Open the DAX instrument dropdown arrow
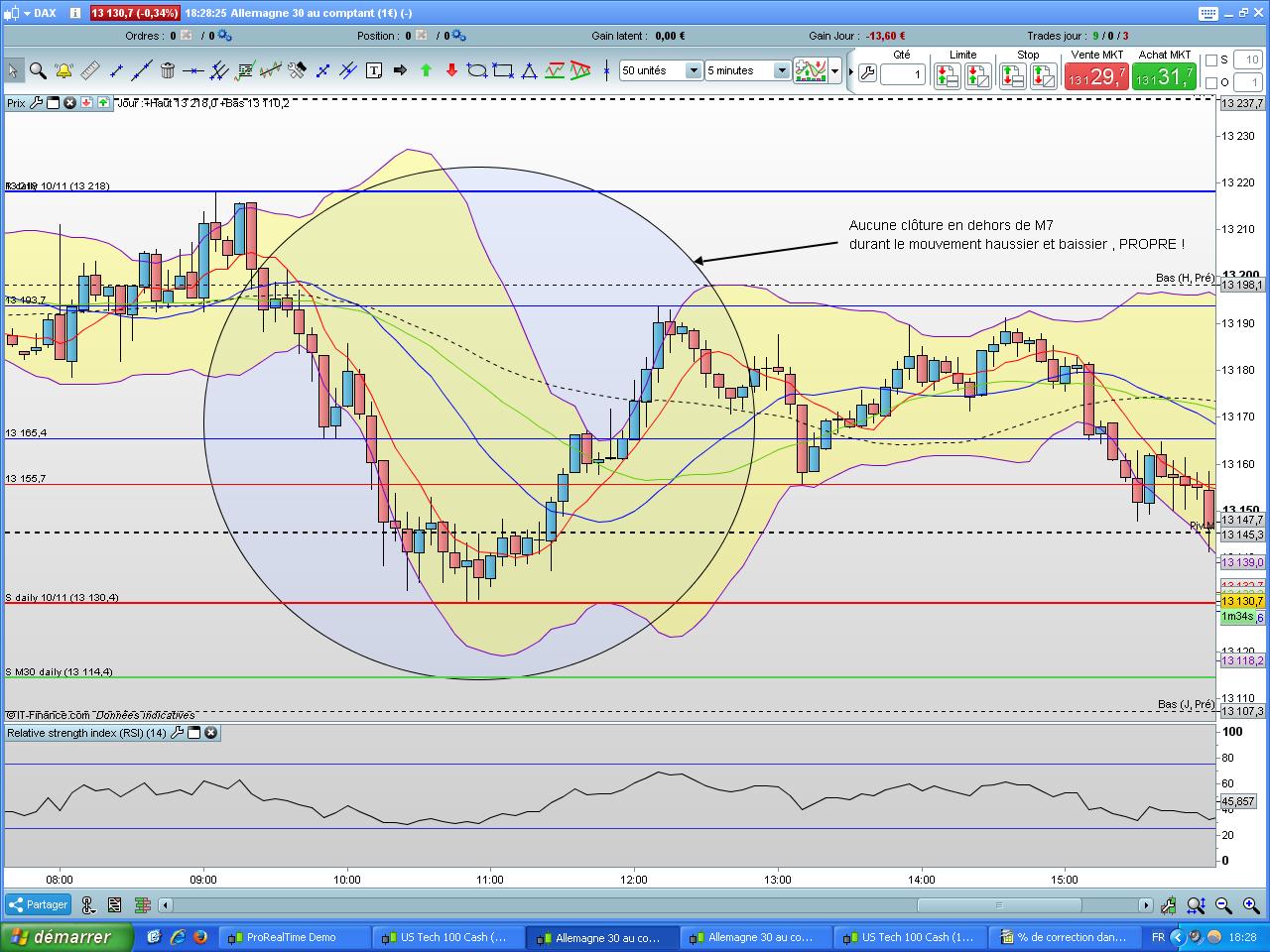This screenshot has width=1270, height=952. (x=26, y=13)
